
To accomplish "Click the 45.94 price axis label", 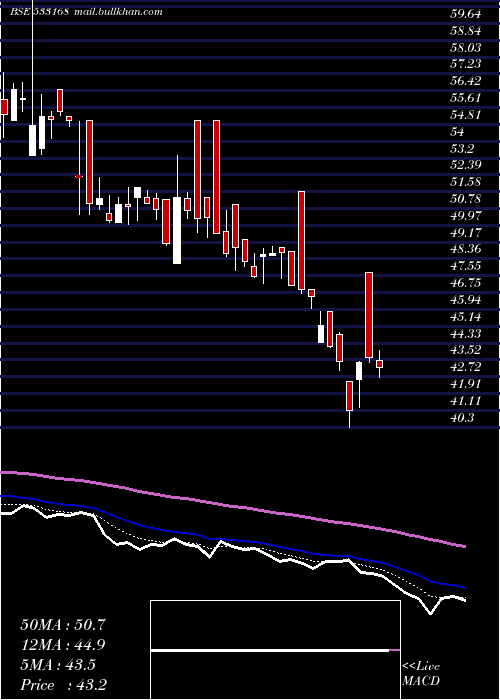I will point(466,300).
